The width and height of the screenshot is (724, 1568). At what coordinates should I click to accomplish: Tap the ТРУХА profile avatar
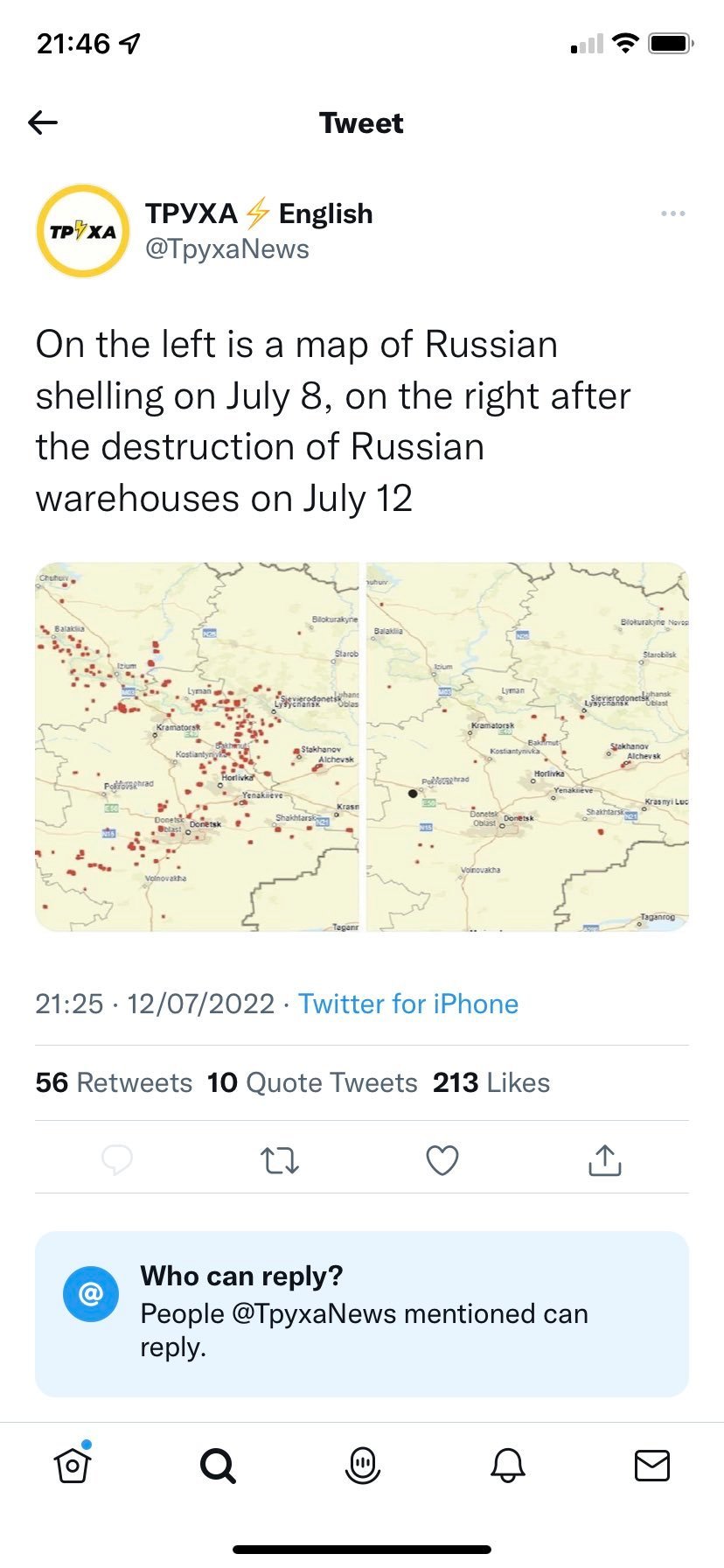tap(82, 231)
